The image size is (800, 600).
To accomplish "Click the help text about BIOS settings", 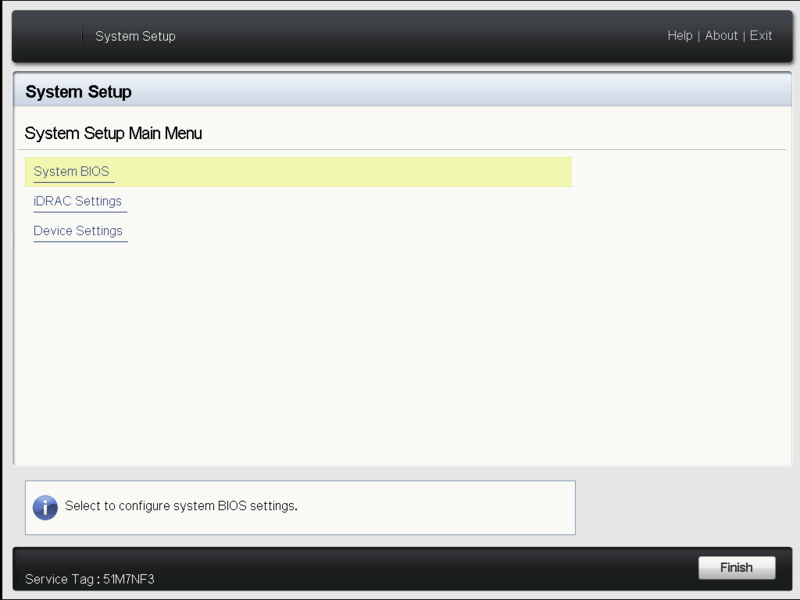I will 181,506.
